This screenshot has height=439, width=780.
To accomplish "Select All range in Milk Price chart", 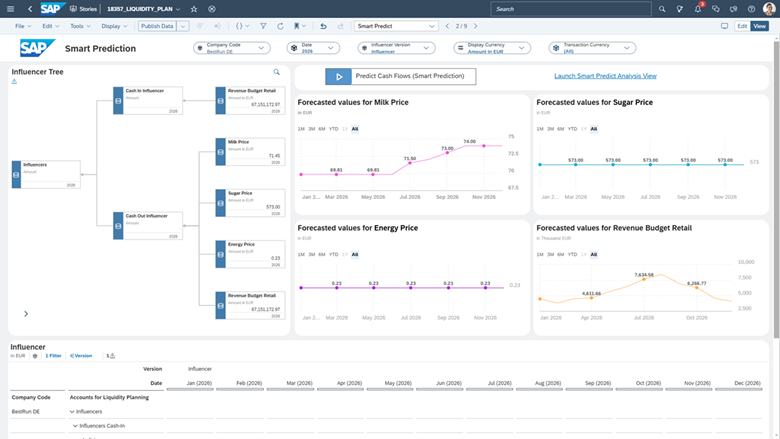I will pos(355,129).
